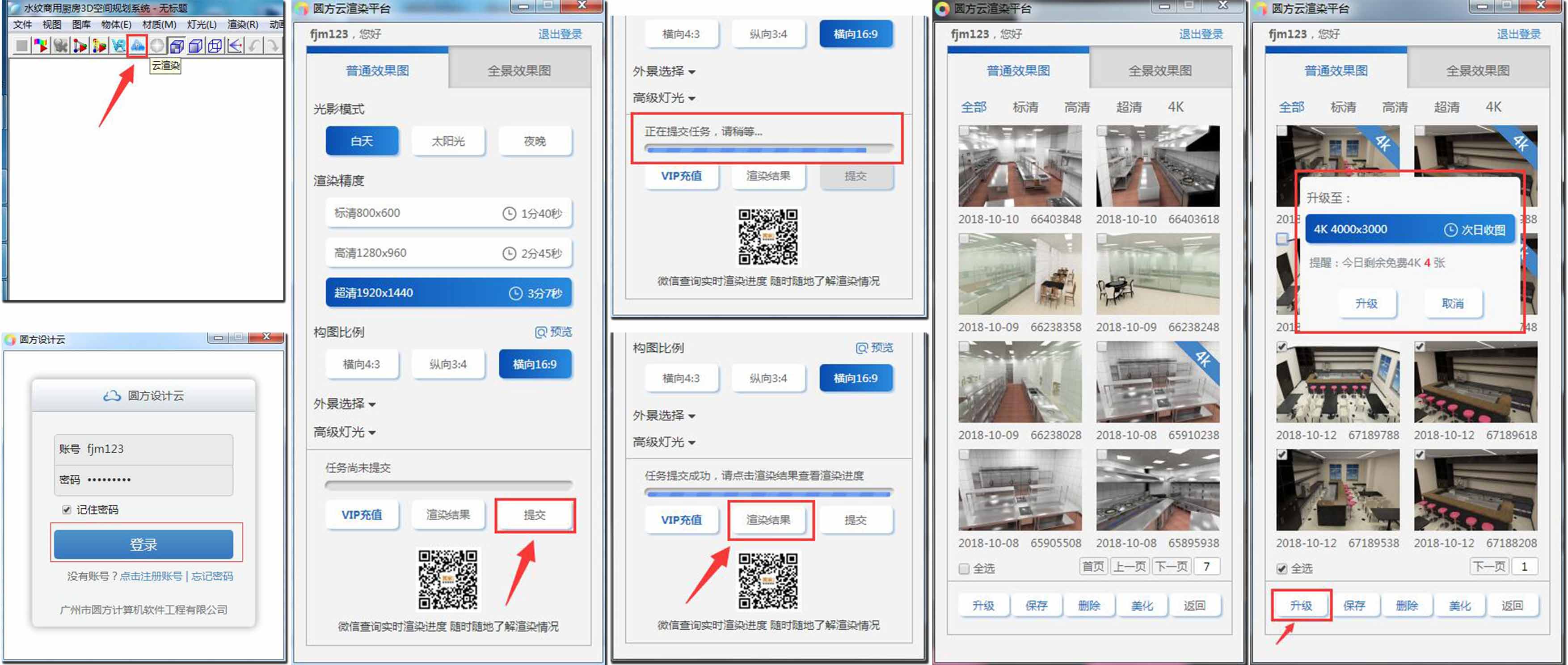Click the redo arrow toolbar icon
1568x665 pixels.
(273, 46)
